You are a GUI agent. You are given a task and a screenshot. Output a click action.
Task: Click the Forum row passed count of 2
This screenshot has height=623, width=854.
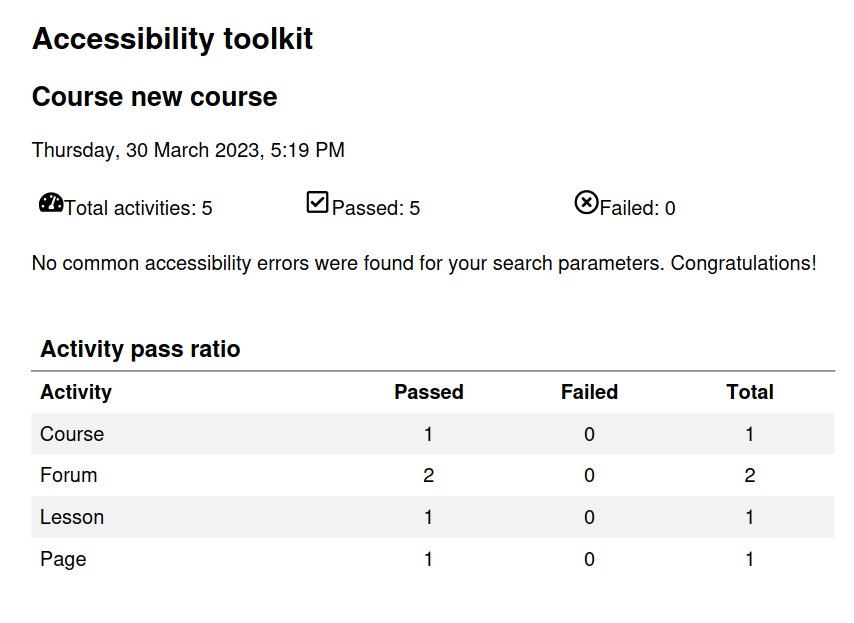429,475
